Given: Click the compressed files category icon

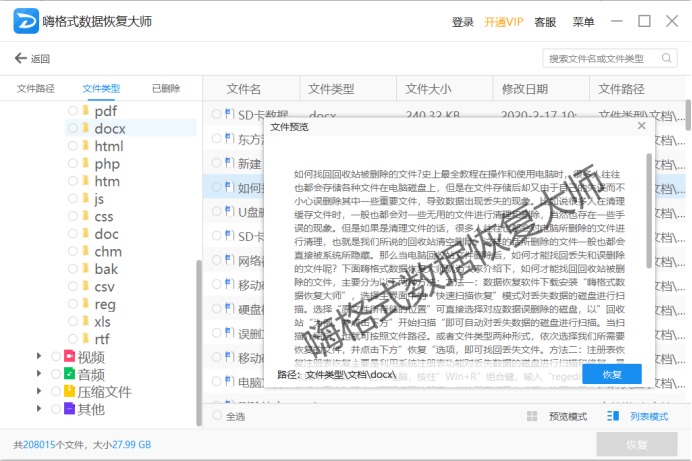Looking at the screenshot, I should (x=69, y=391).
